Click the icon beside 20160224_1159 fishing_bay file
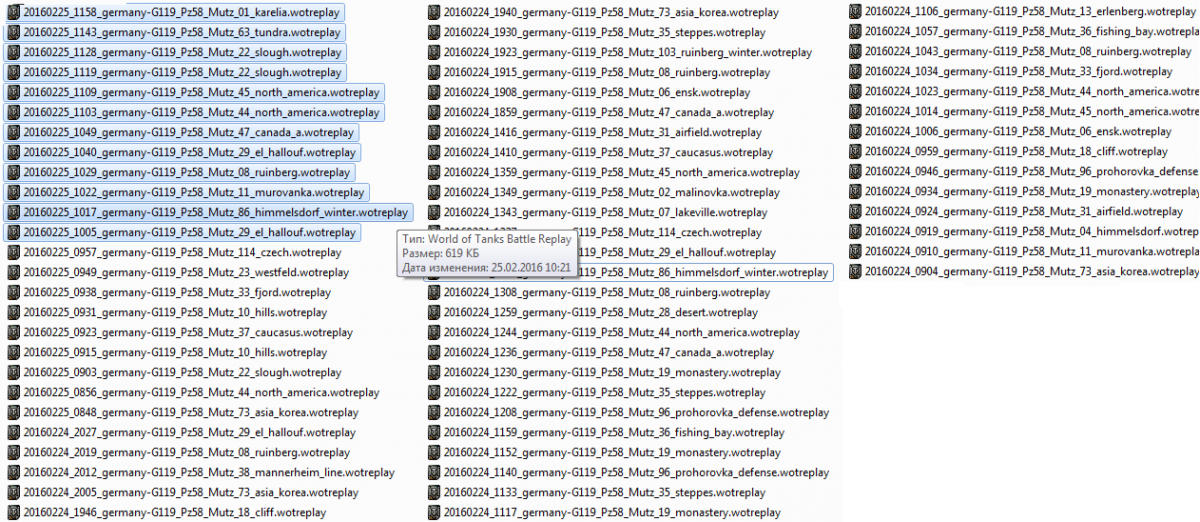Image resolution: width=1200 pixels, height=522 pixels. [x=434, y=433]
